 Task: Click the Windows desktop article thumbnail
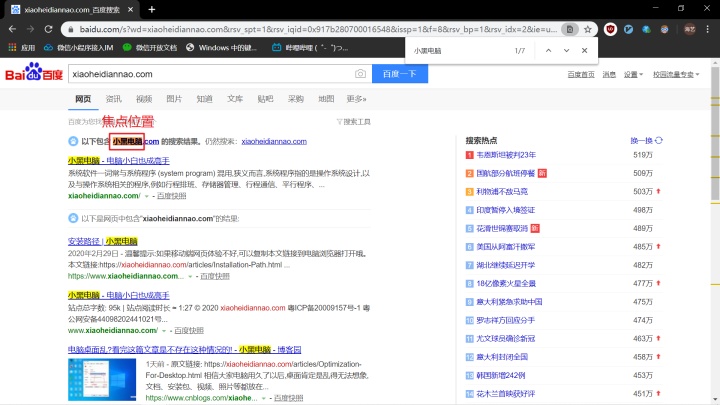[102, 380]
